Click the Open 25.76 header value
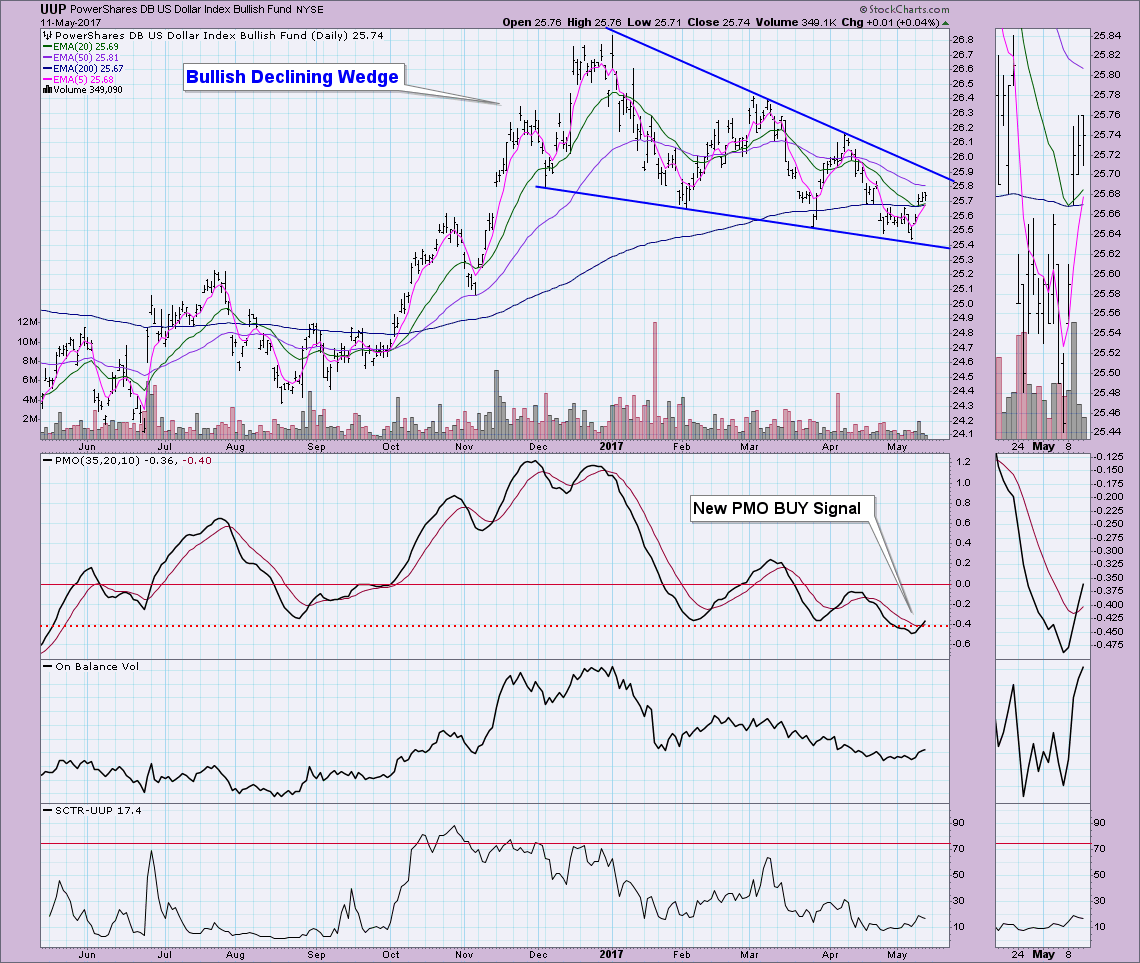The width and height of the screenshot is (1140, 963). click(x=532, y=22)
